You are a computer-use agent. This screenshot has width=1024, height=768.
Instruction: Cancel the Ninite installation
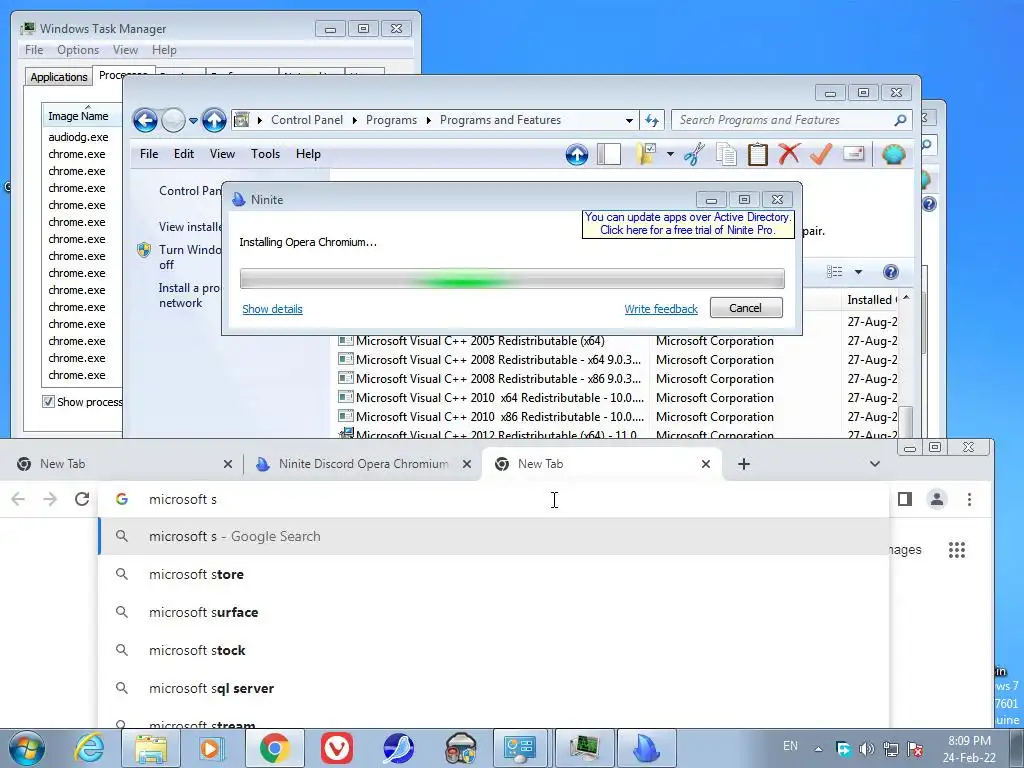coord(746,308)
